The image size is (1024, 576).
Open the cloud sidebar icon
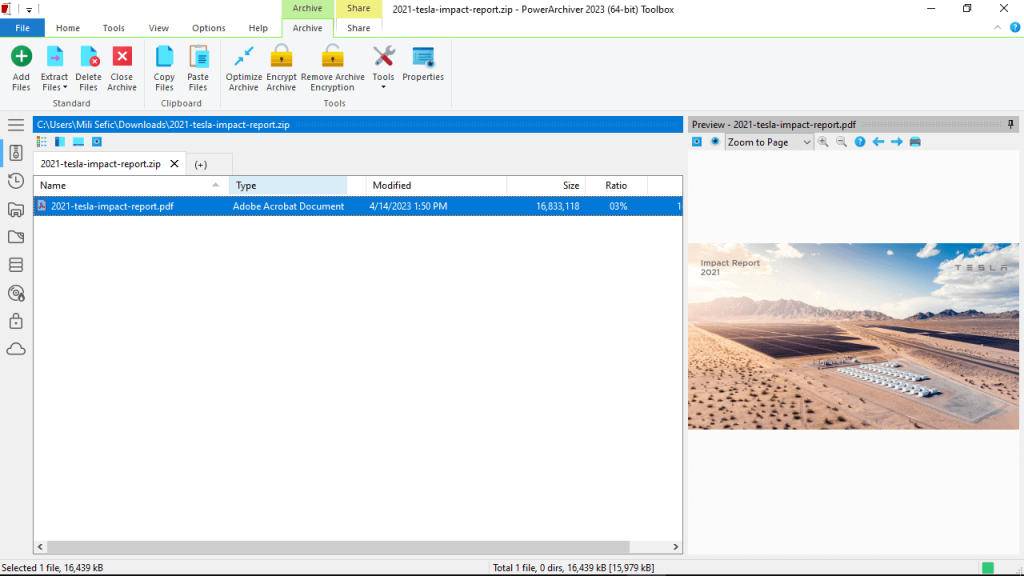(16, 349)
